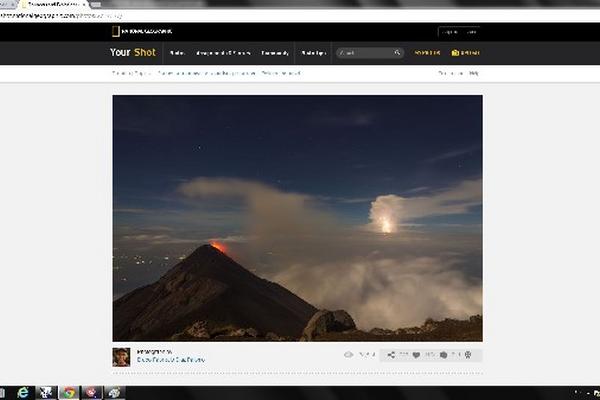Open the Community menu item
Screen dimensions: 600x400
[275, 53]
